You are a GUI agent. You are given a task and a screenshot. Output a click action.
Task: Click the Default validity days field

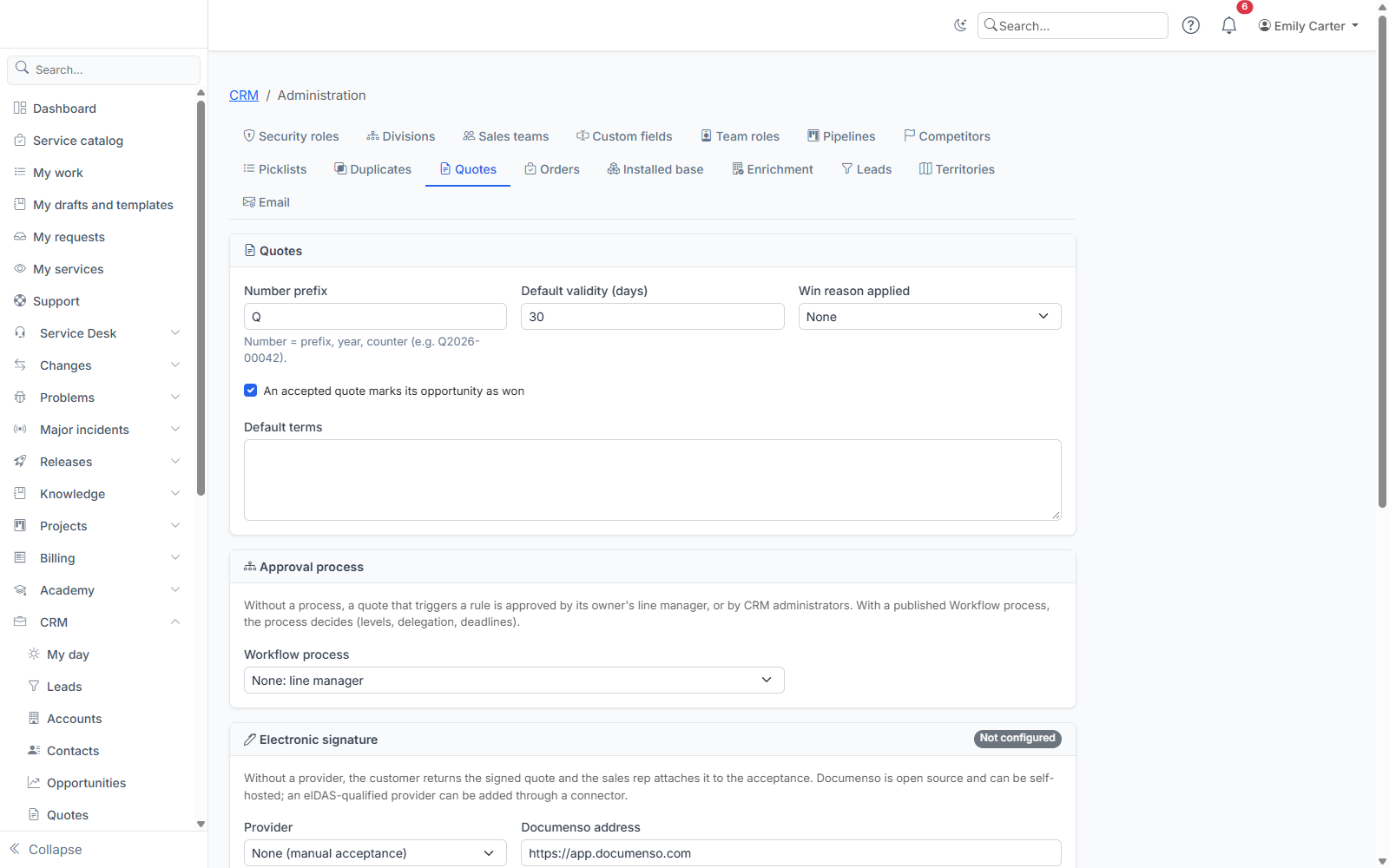(653, 317)
